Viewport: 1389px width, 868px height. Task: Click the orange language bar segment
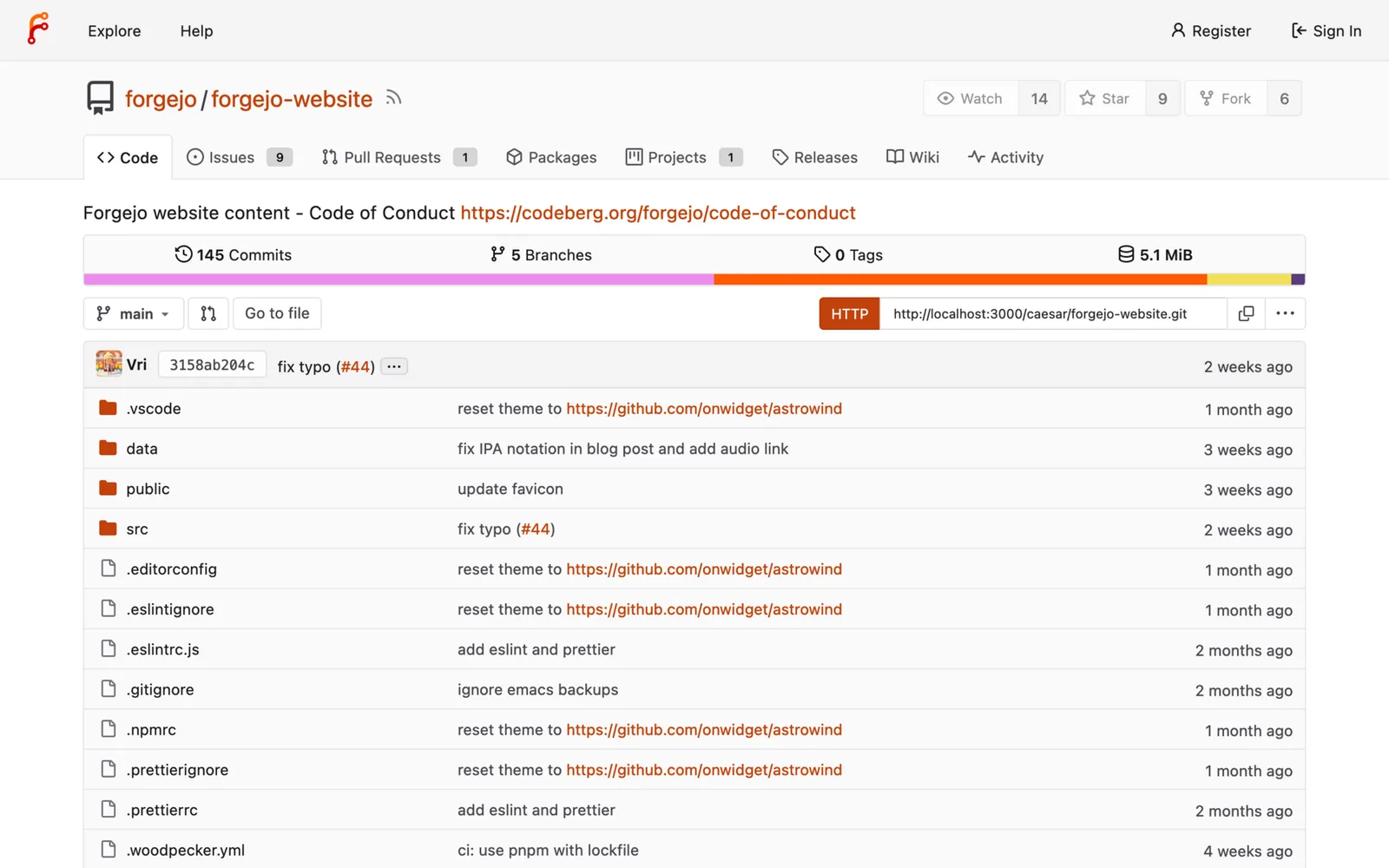pos(960,279)
